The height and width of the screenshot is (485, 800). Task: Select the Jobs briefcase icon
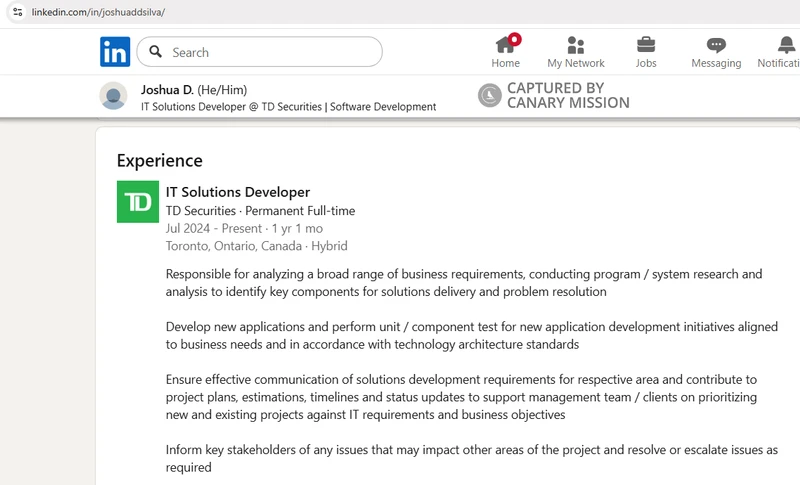pyautogui.click(x=646, y=45)
